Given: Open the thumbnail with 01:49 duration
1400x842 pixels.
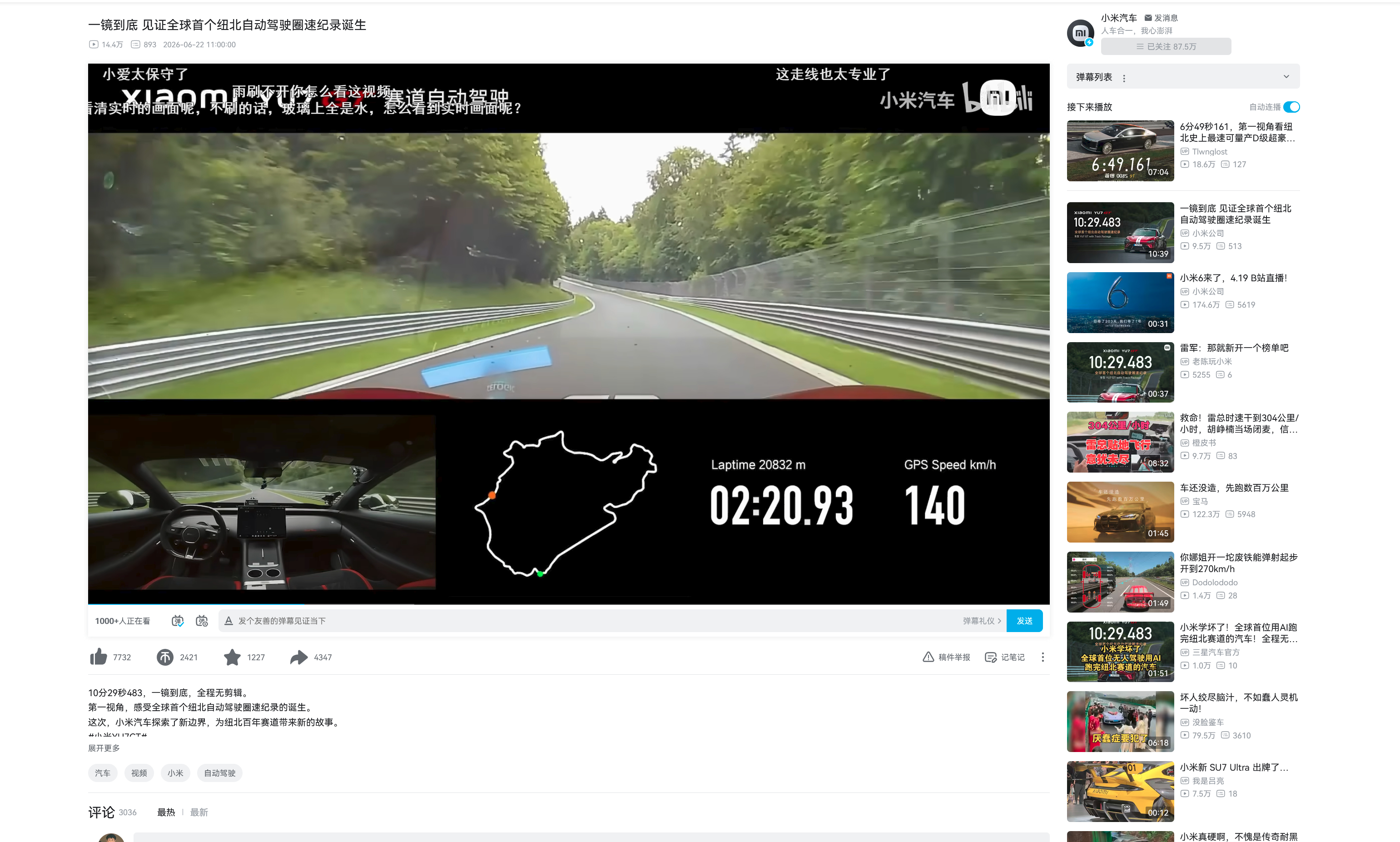Looking at the screenshot, I should (1120, 582).
